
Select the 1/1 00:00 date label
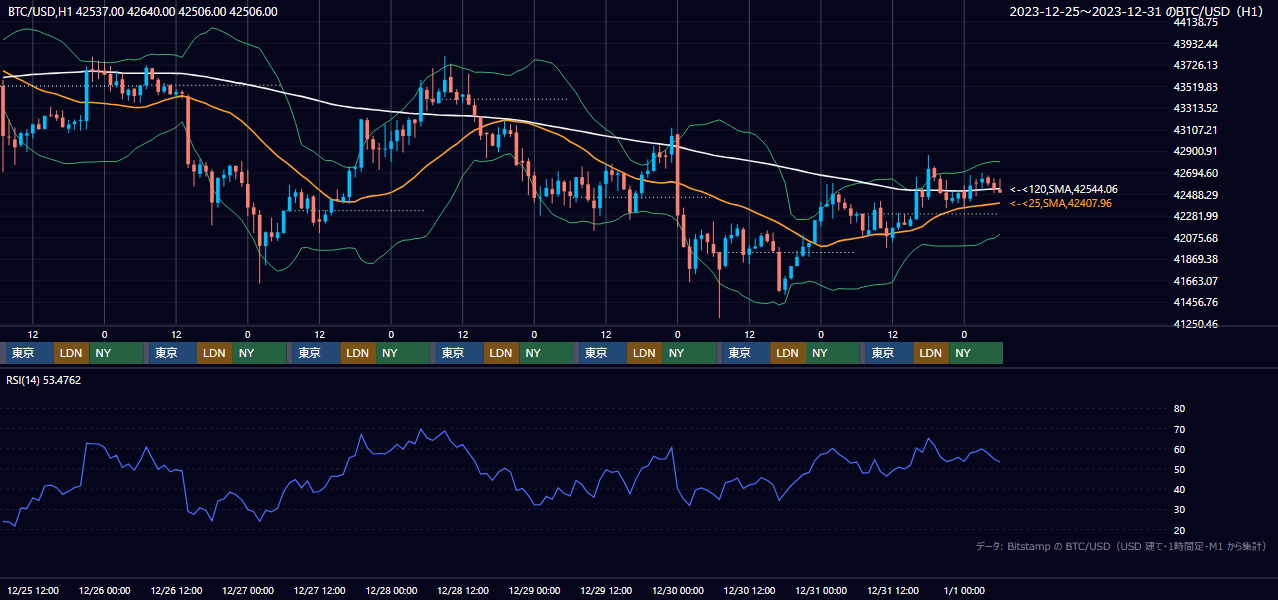(x=964, y=590)
